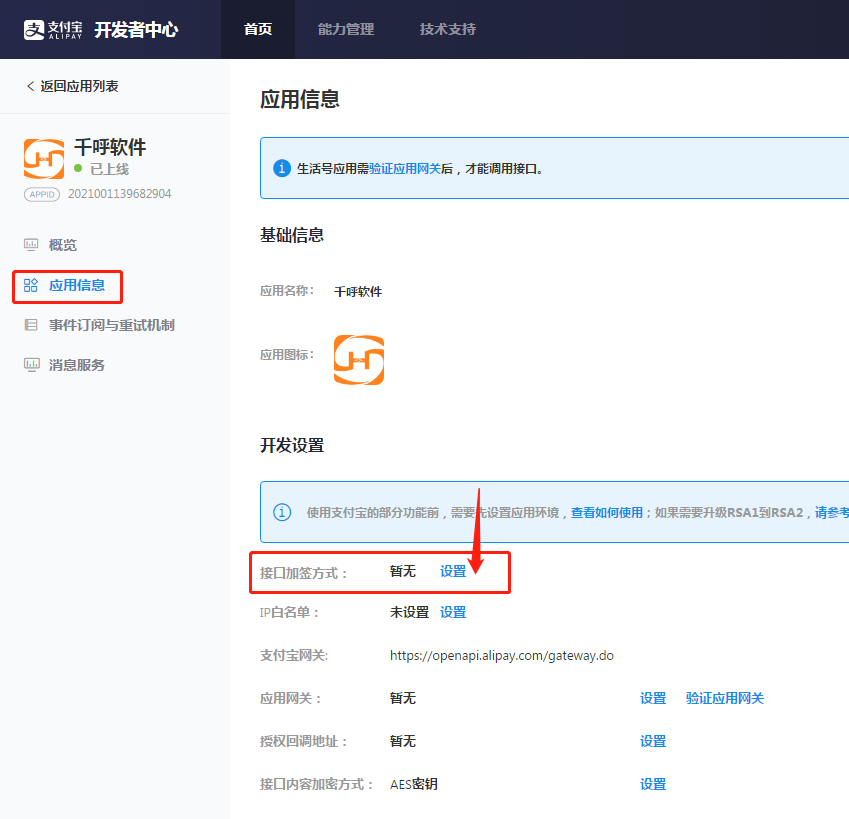Click the outlined info icon in 开发设置 notice
This screenshot has width=849, height=819.
click(282, 512)
